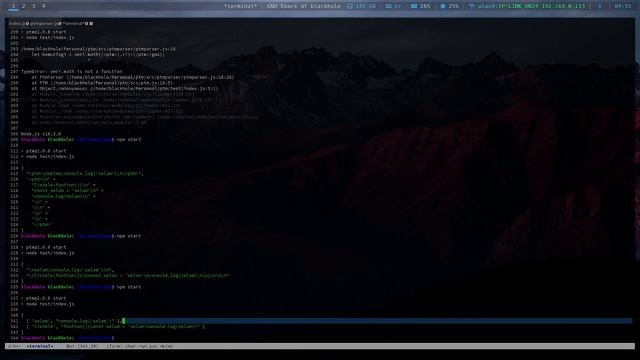Switch to workspace 1

[13, 6]
